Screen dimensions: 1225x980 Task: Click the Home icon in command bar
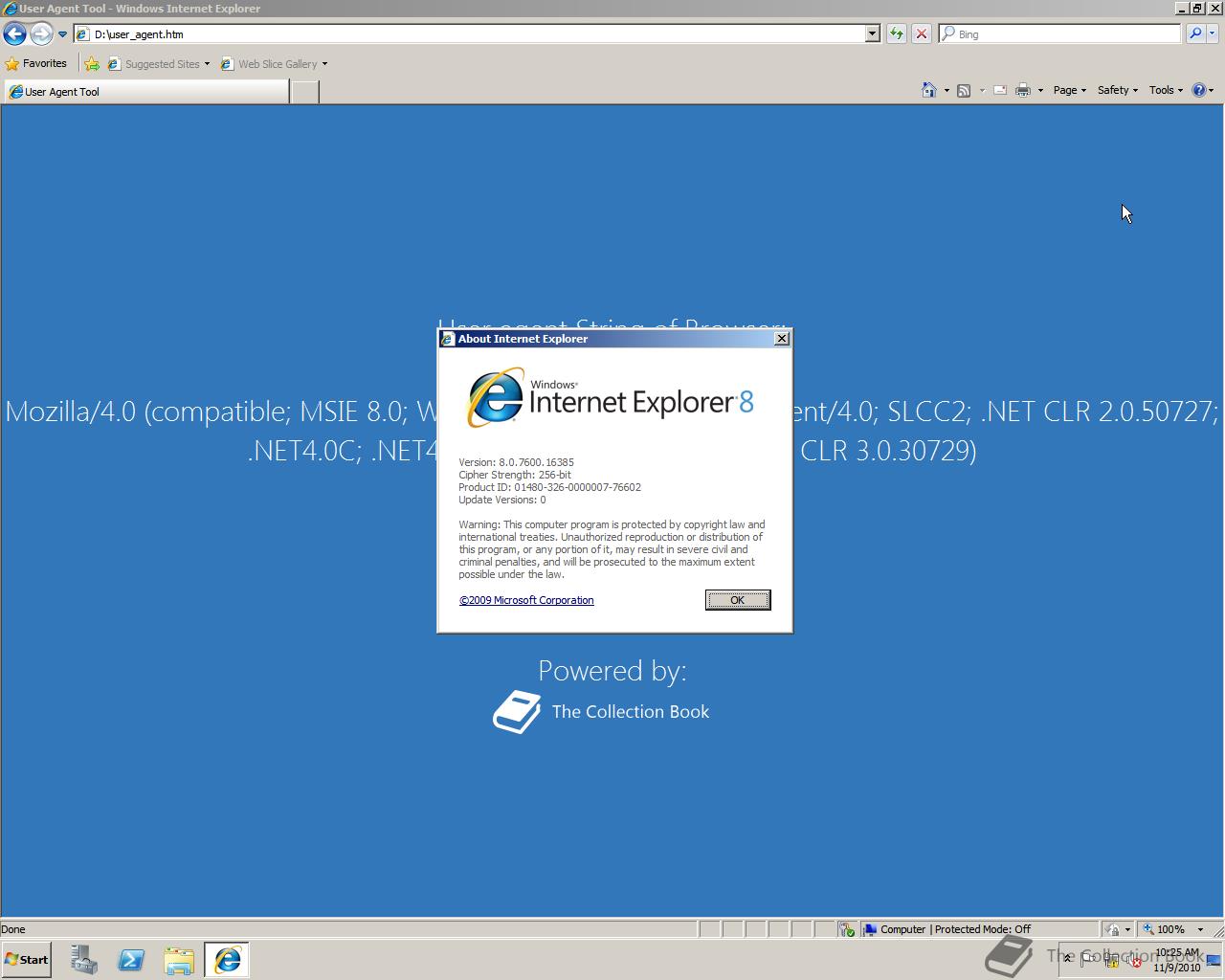tap(928, 90)
